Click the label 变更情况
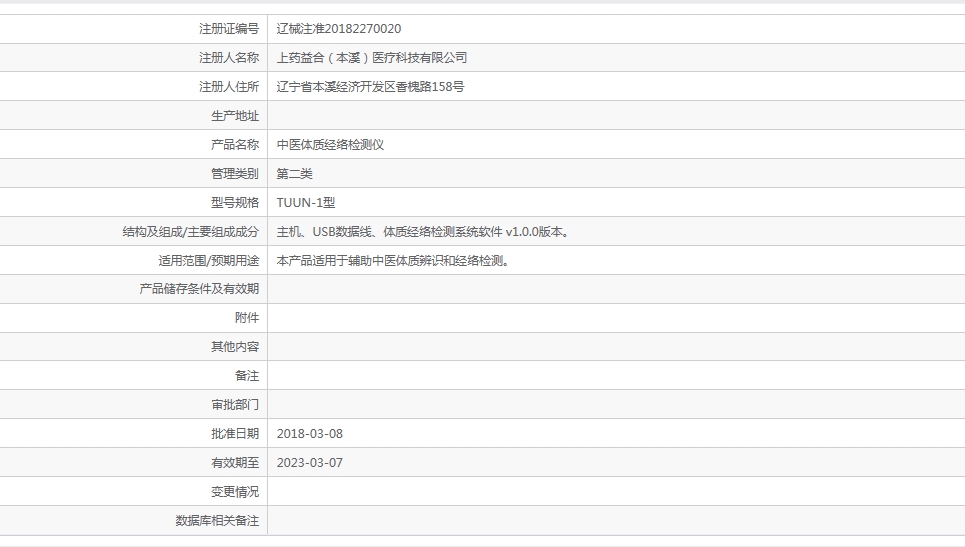Image resolution: width=965 pixels, height=547 pixels. [x=235, y=492]
